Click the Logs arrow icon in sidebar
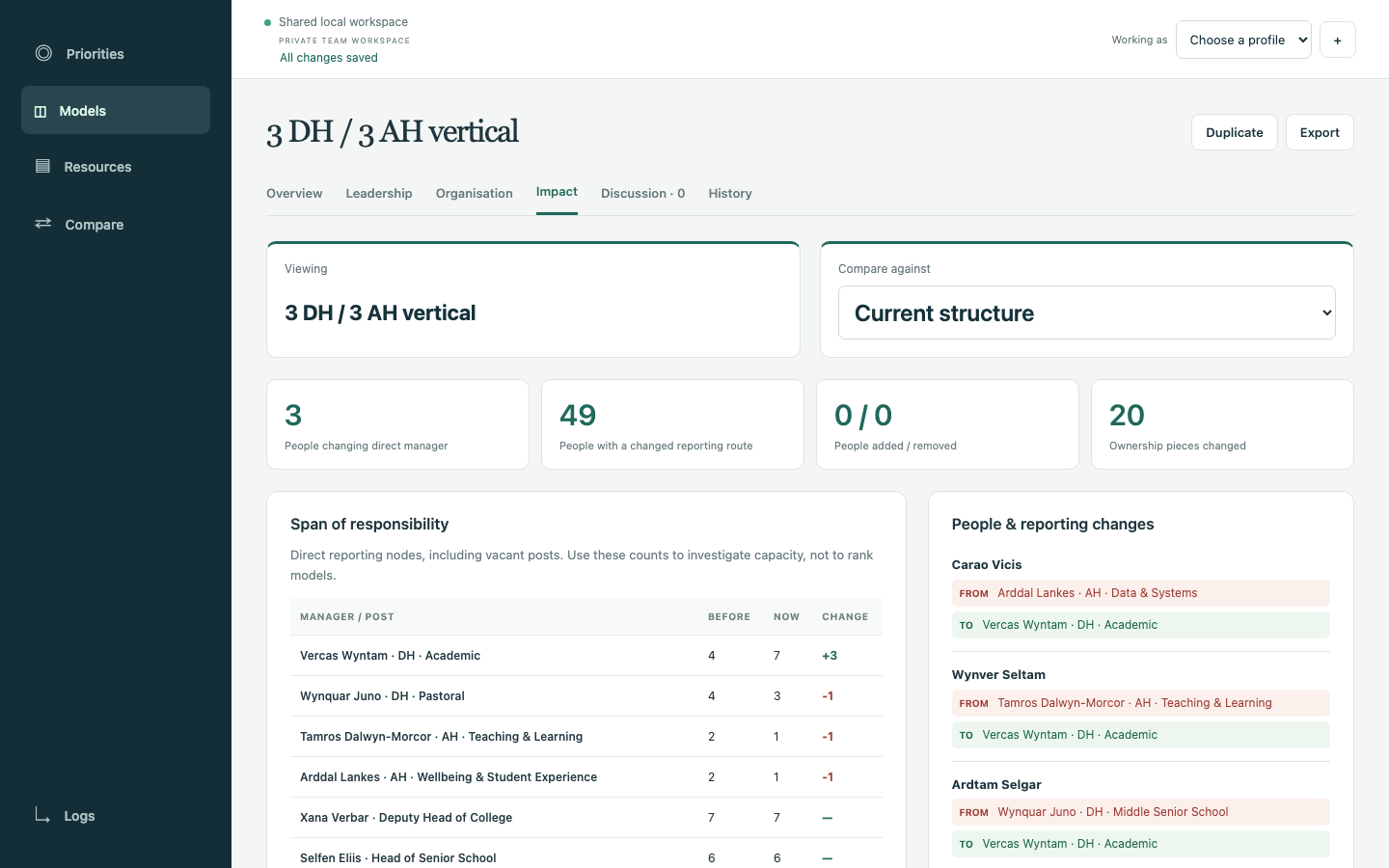The image size is (1389, 868). coord(42,815)
